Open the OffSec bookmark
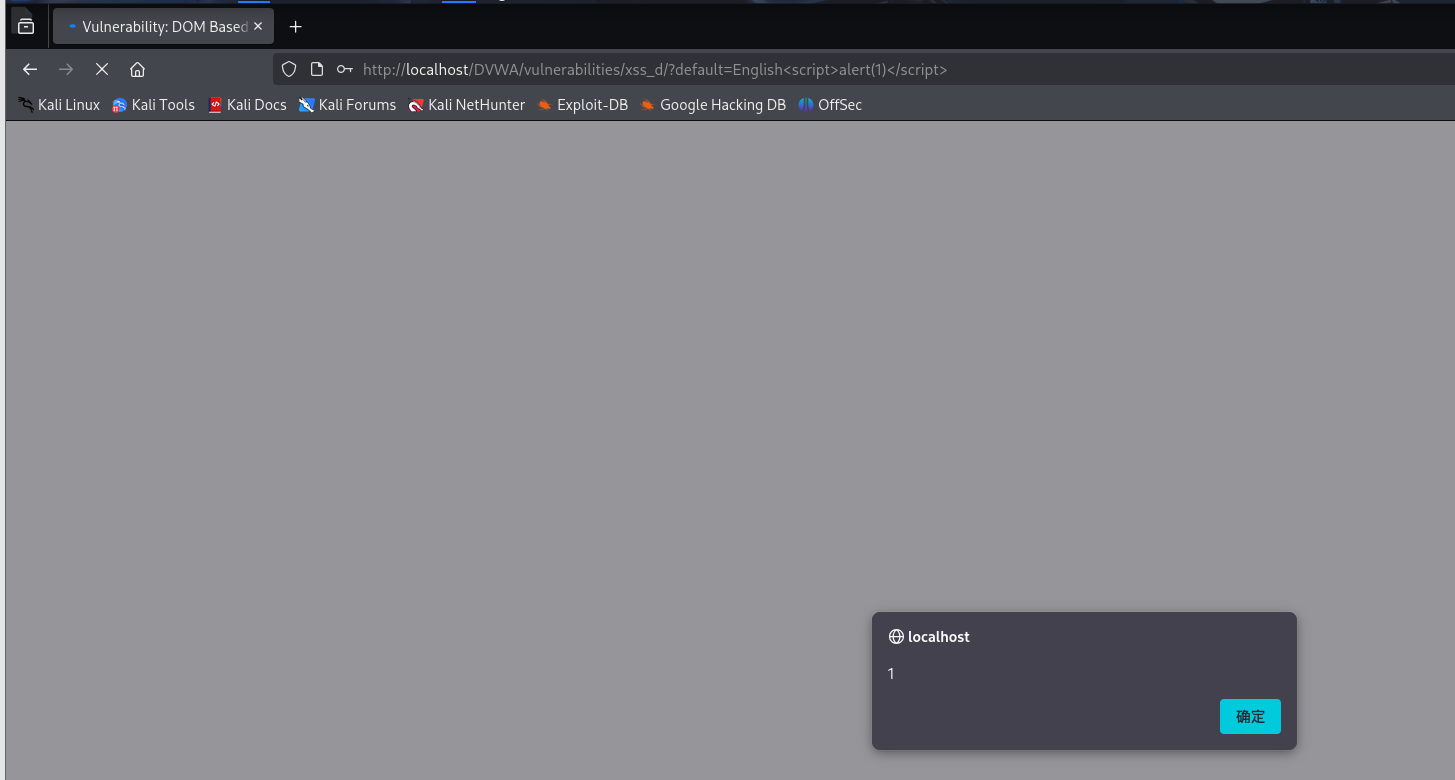Screen dimensions: 1455x780 pyautogui.click(x=830, y=105)
